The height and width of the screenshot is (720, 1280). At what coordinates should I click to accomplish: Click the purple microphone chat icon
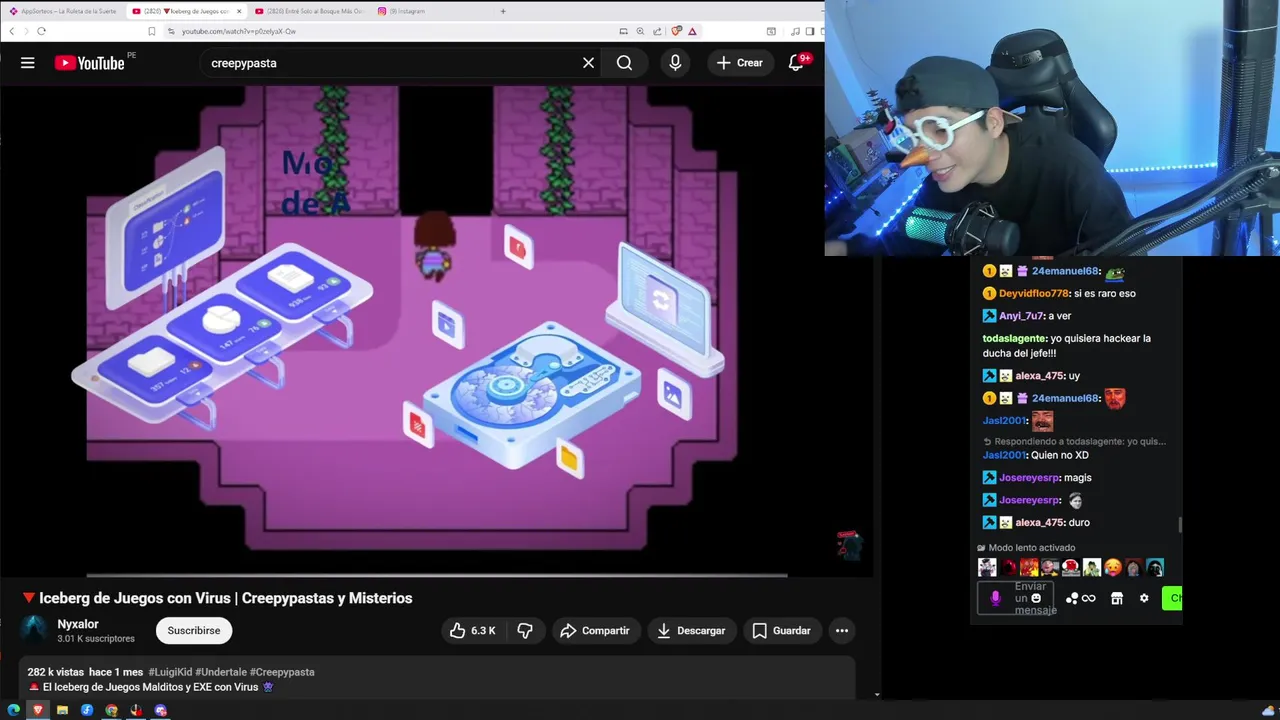coord(995,598)
